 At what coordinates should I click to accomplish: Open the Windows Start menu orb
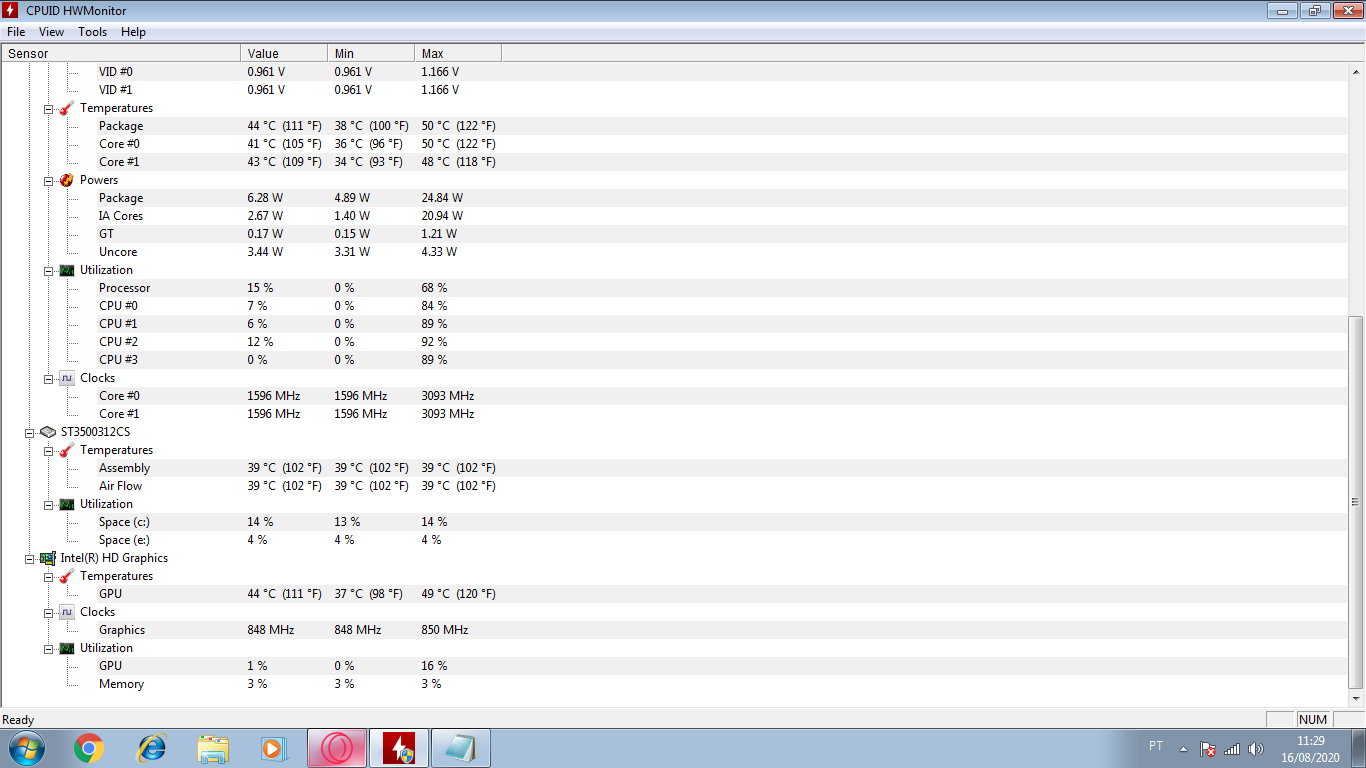pyautogui.click(x=26, y=748)
